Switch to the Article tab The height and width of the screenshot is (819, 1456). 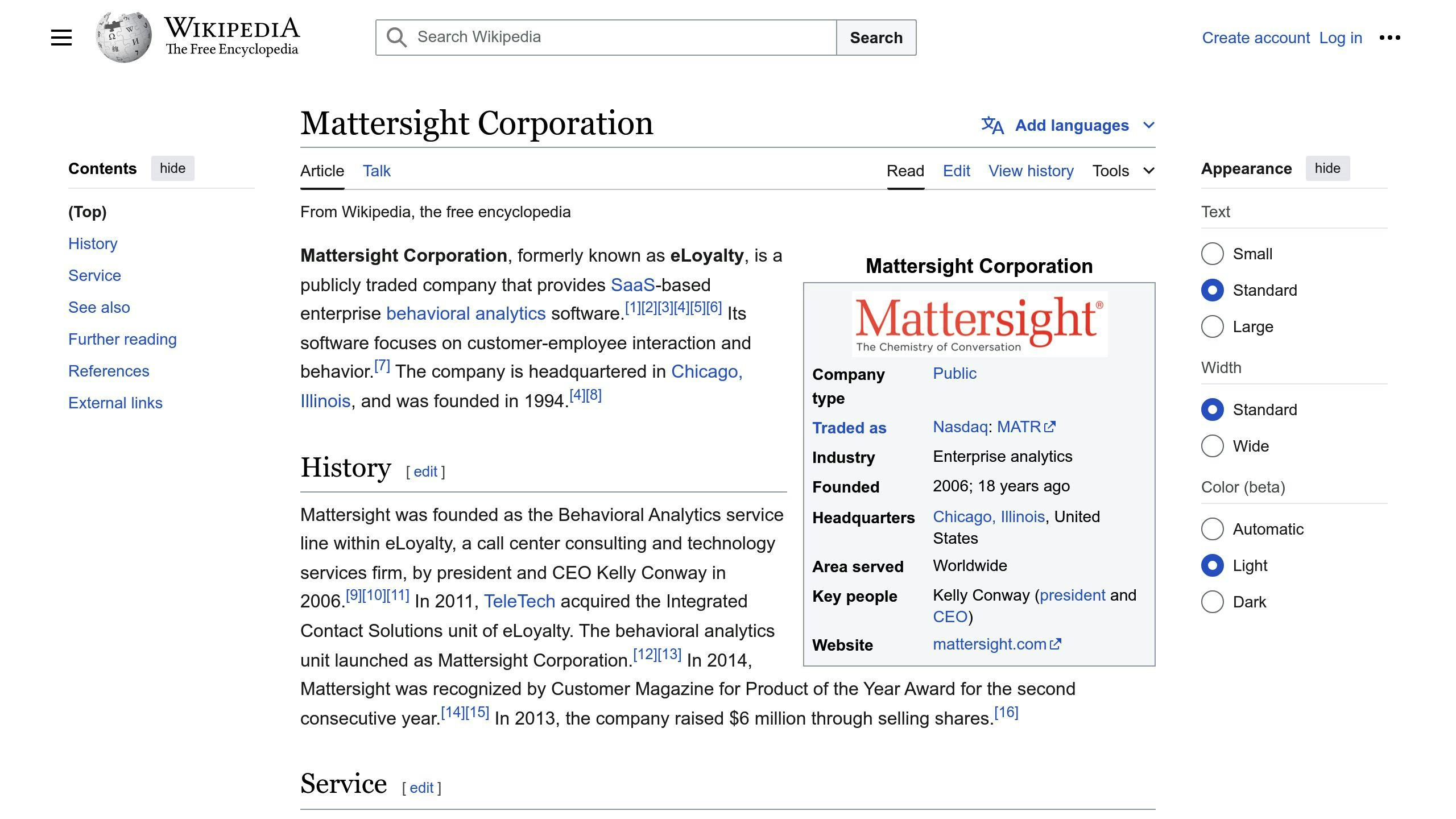(x=322, y=171)
